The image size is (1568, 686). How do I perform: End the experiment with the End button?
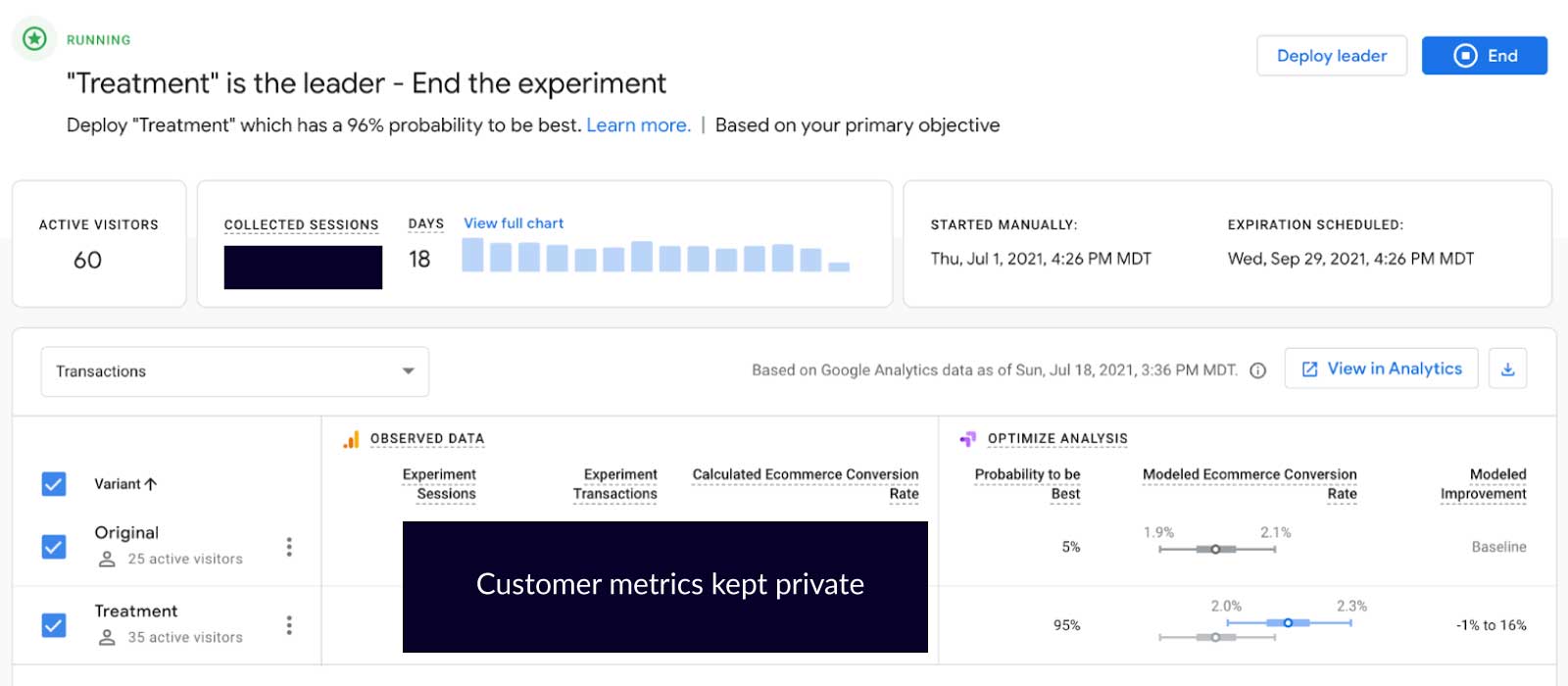coord(1484,56)
